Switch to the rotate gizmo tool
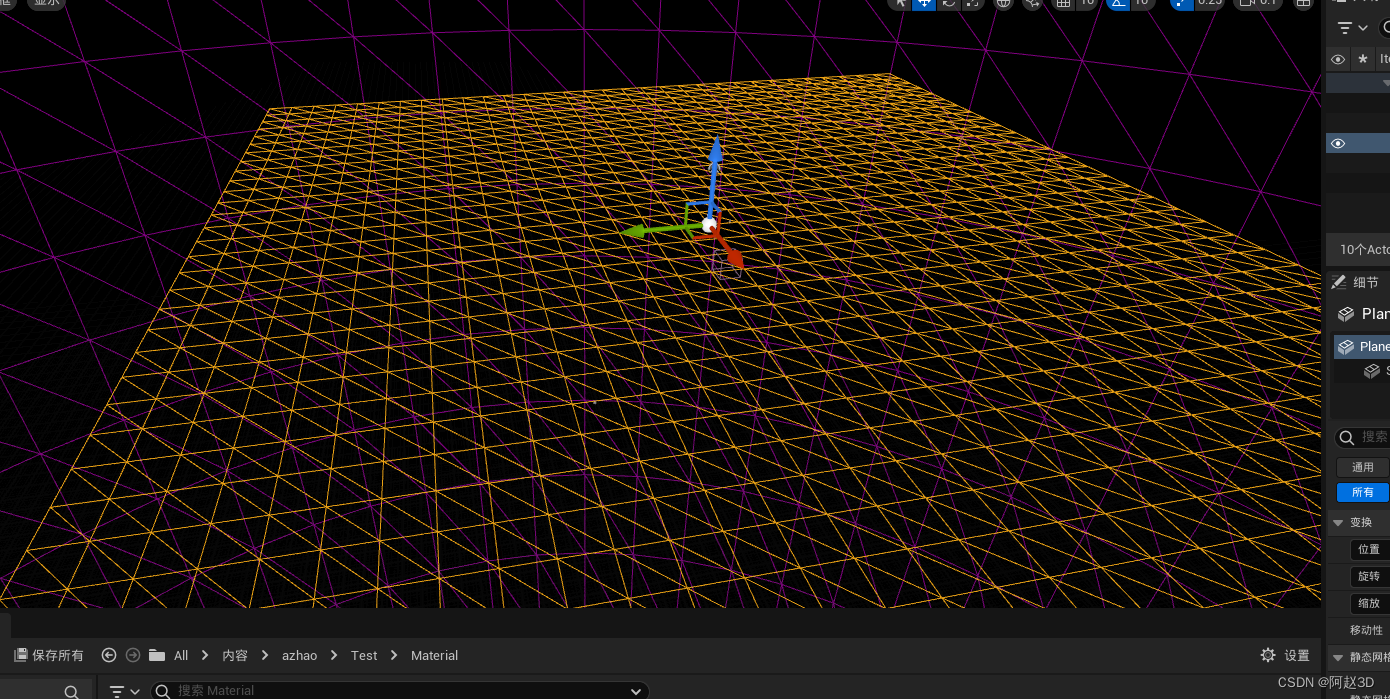This screenshot has width=1390, height=699. click(x=948, y=3)
